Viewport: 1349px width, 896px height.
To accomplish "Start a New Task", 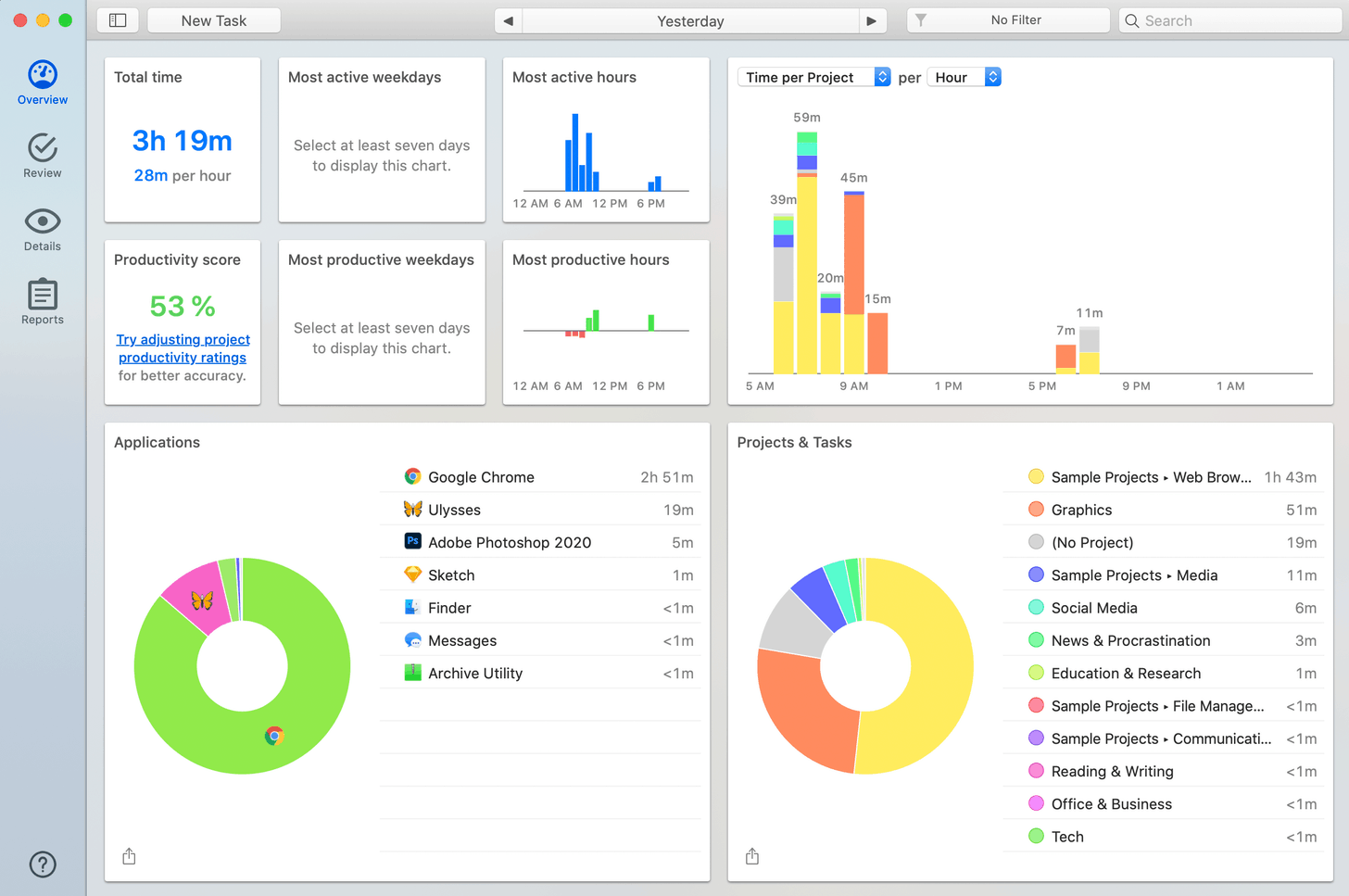I will pos(213,19).
